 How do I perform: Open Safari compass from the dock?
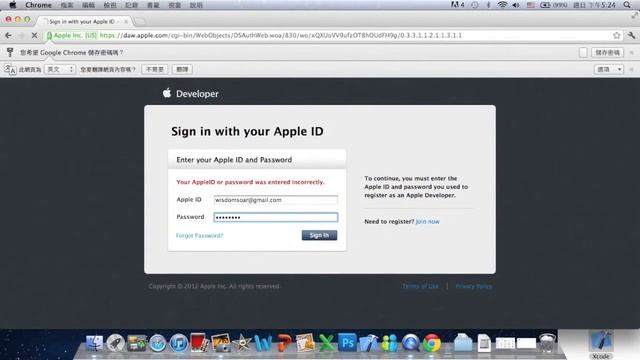pos(158,343)
